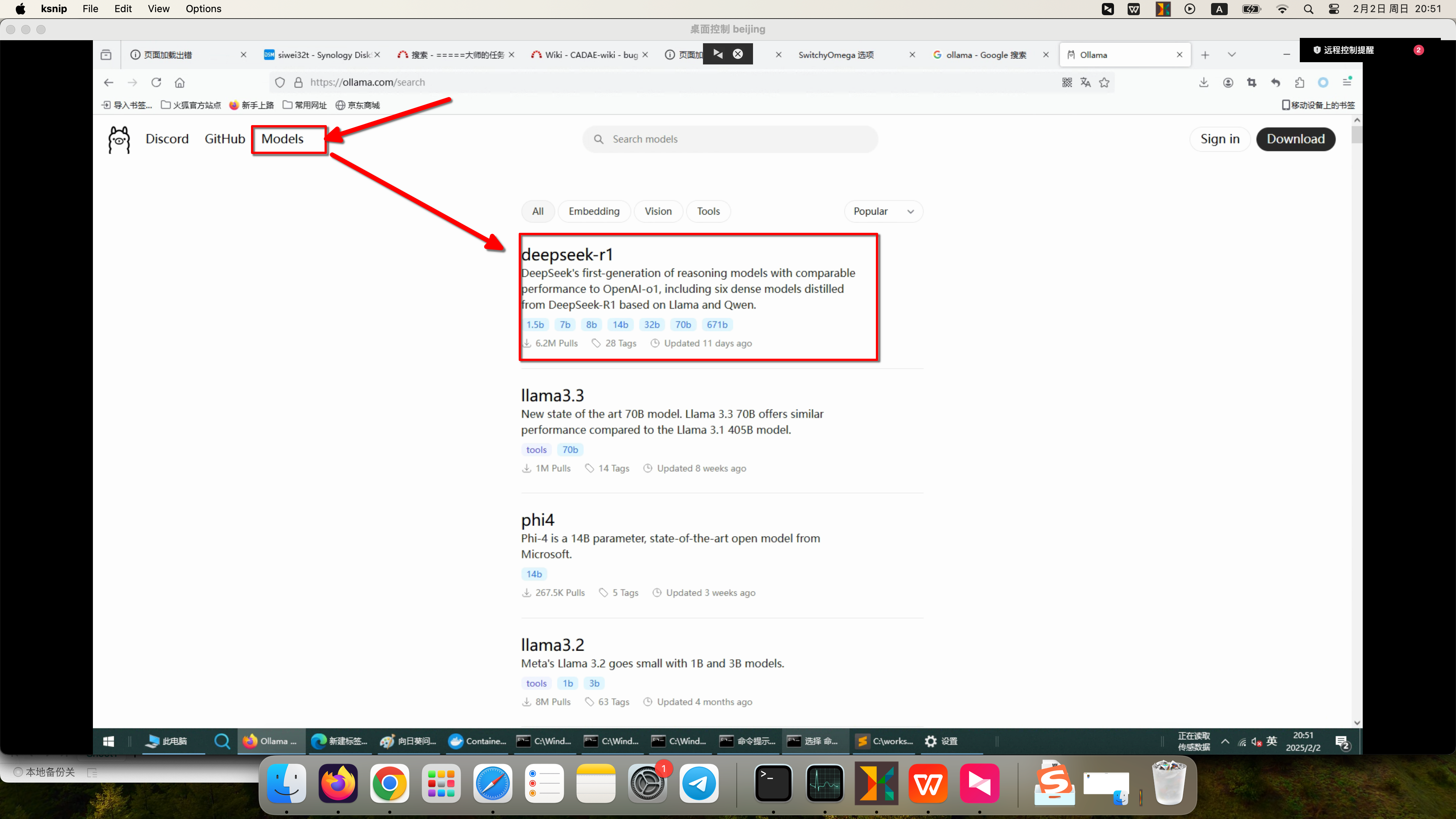Open the deepseek-r1 model link

(566, 255)
